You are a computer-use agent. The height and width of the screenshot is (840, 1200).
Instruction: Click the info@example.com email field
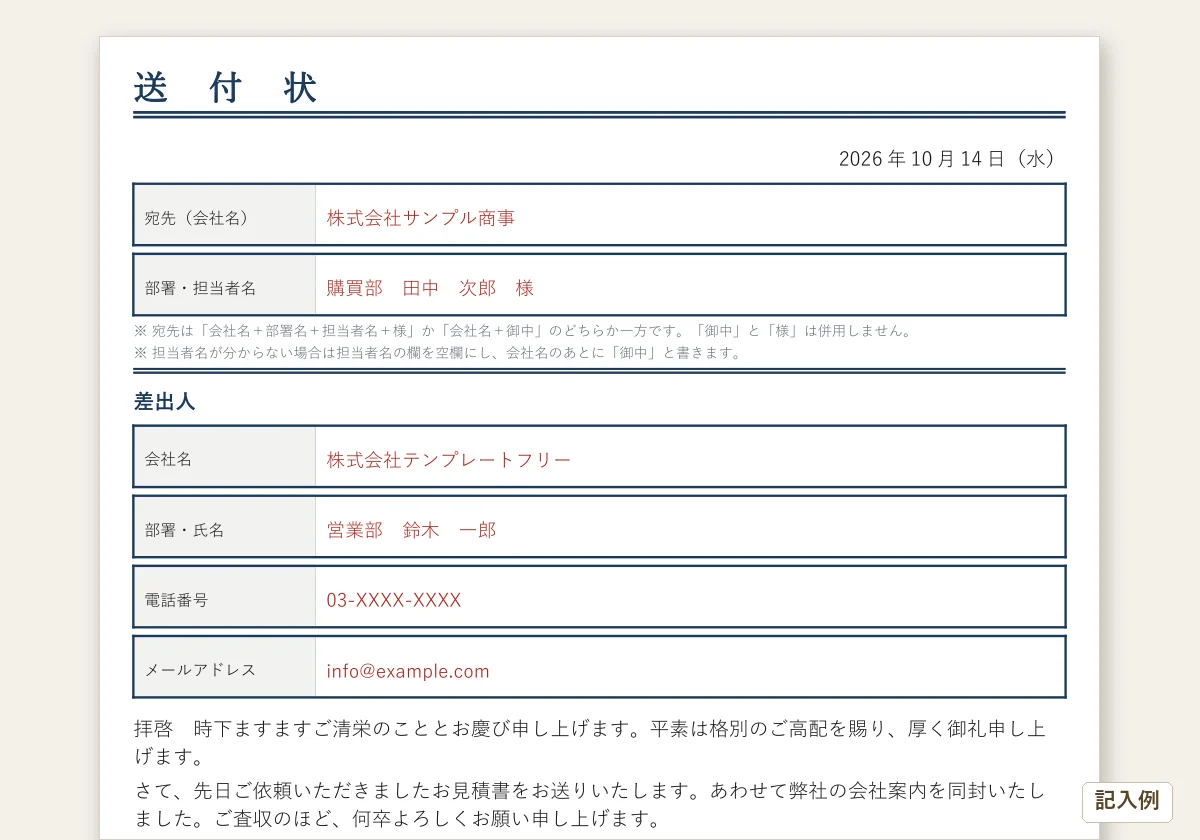[x=690, y=666]
